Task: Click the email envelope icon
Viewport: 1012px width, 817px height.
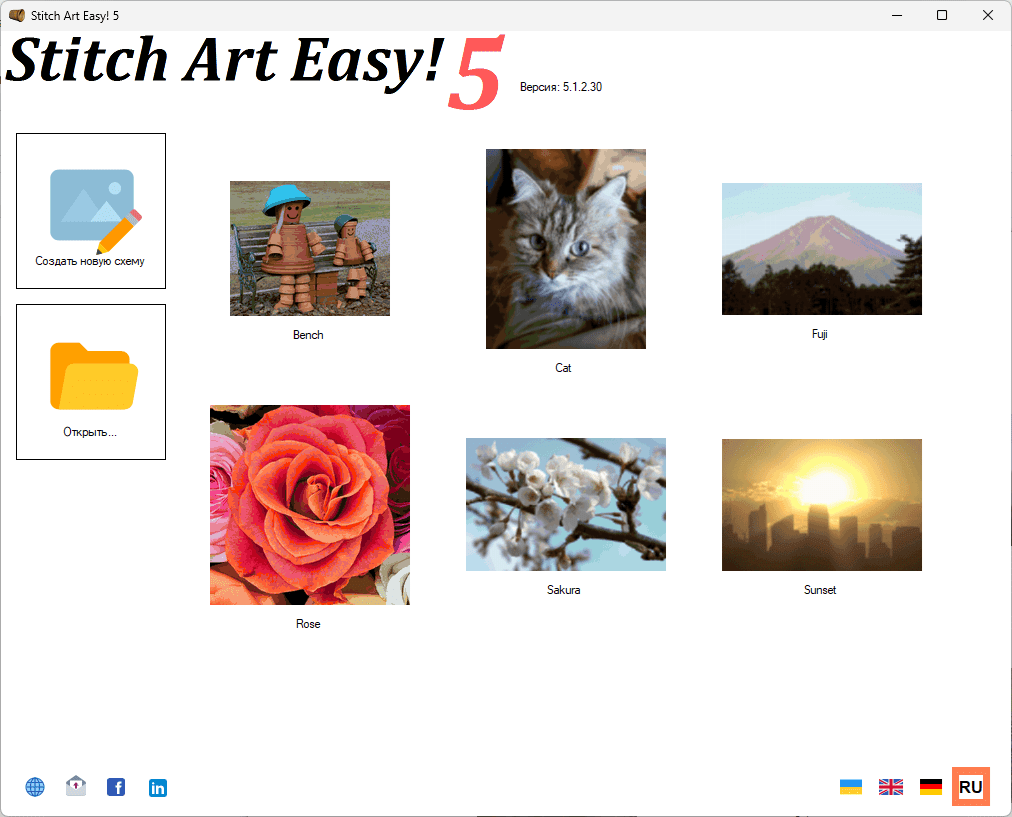Action: coord(76,786)
